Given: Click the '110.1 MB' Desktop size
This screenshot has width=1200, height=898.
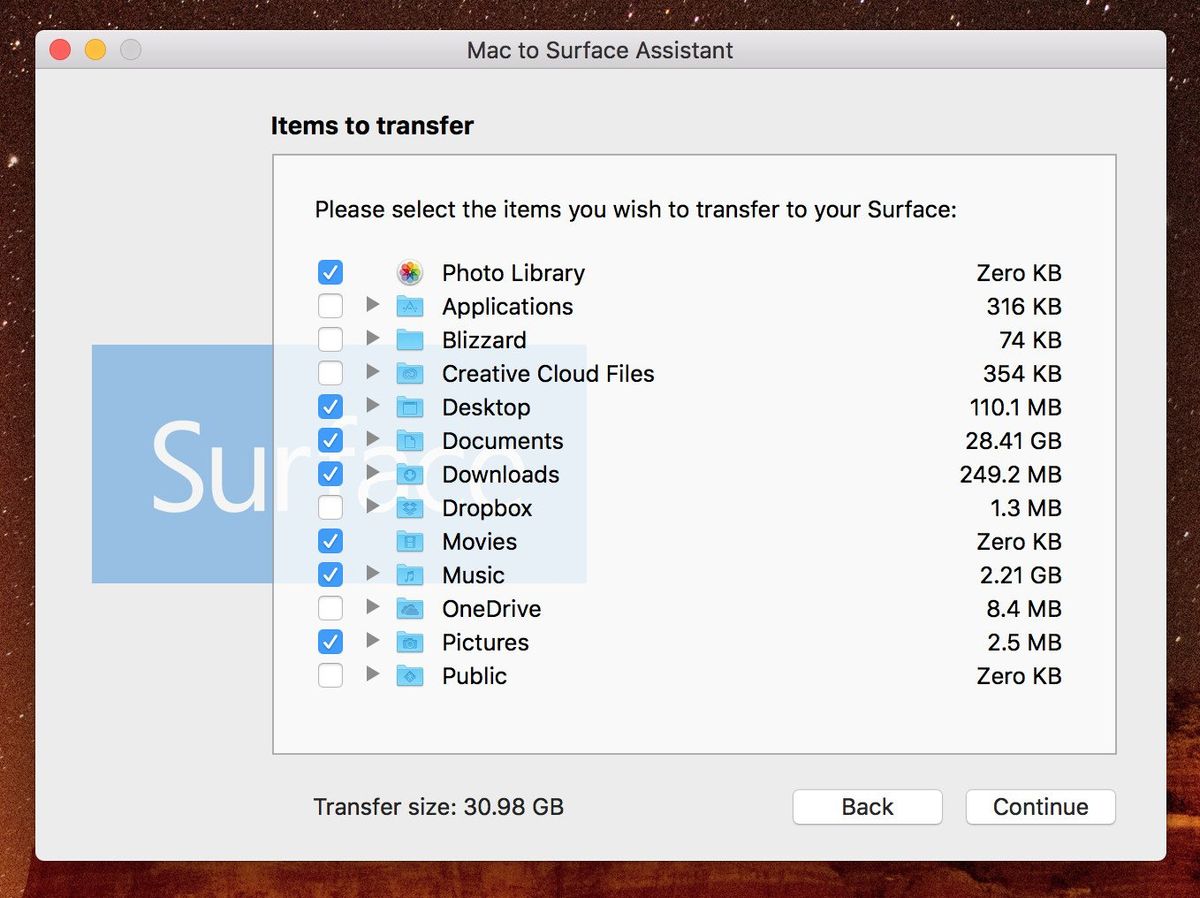Looking at the screenshot, I should [1016, 407].
